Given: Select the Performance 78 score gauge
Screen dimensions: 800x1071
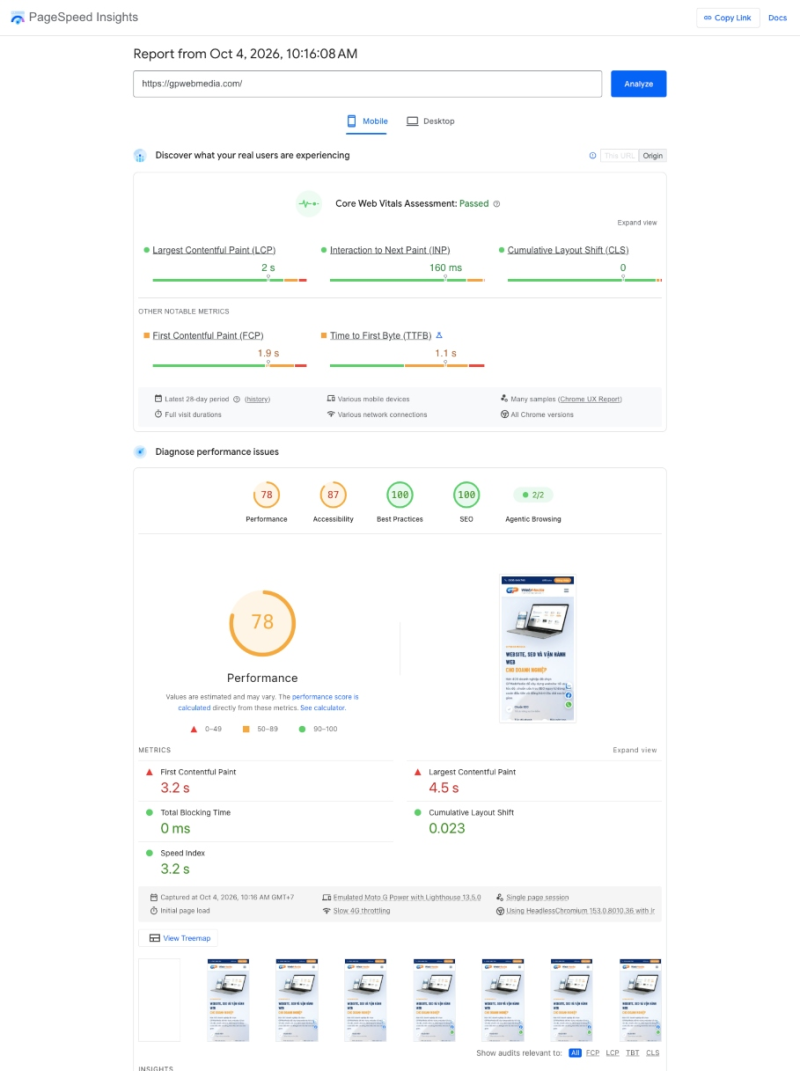Looking at the screenshot, I should (266, 495).
